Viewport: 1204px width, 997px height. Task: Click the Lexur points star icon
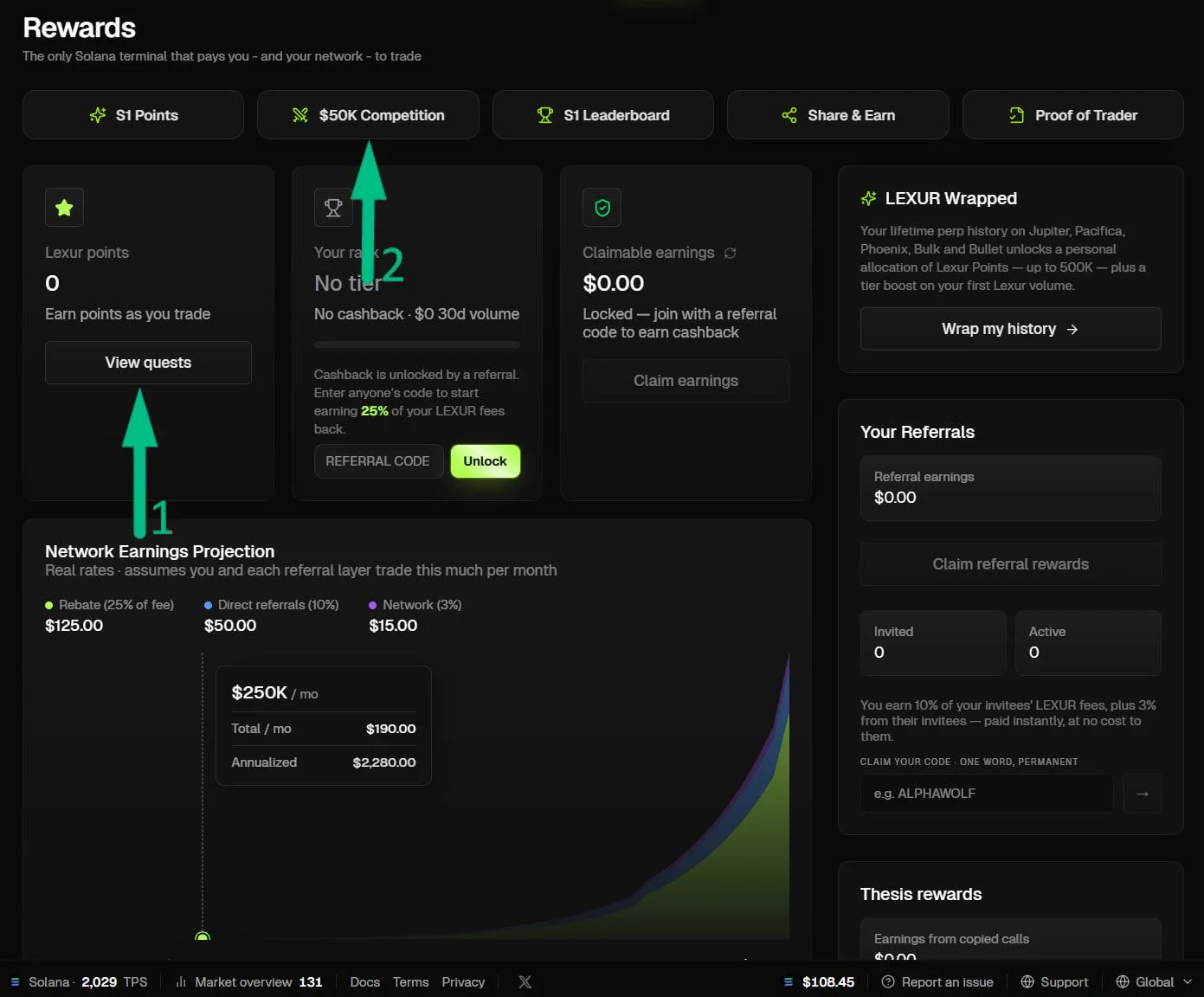[x=64, y=208]
